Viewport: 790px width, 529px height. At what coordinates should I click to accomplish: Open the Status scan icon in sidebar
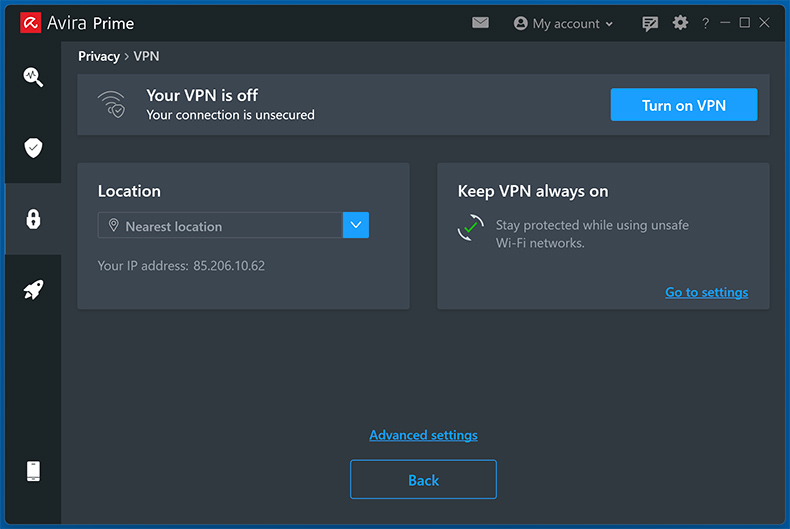[x=33, y=77]
